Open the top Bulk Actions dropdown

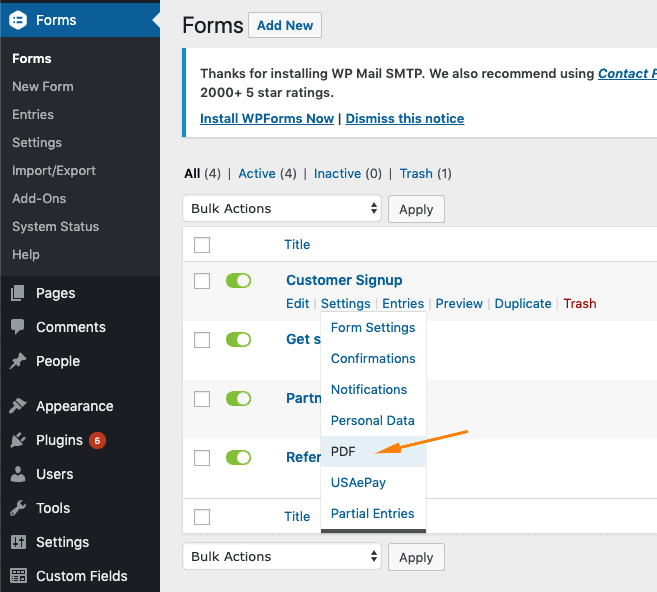point(282,208)
